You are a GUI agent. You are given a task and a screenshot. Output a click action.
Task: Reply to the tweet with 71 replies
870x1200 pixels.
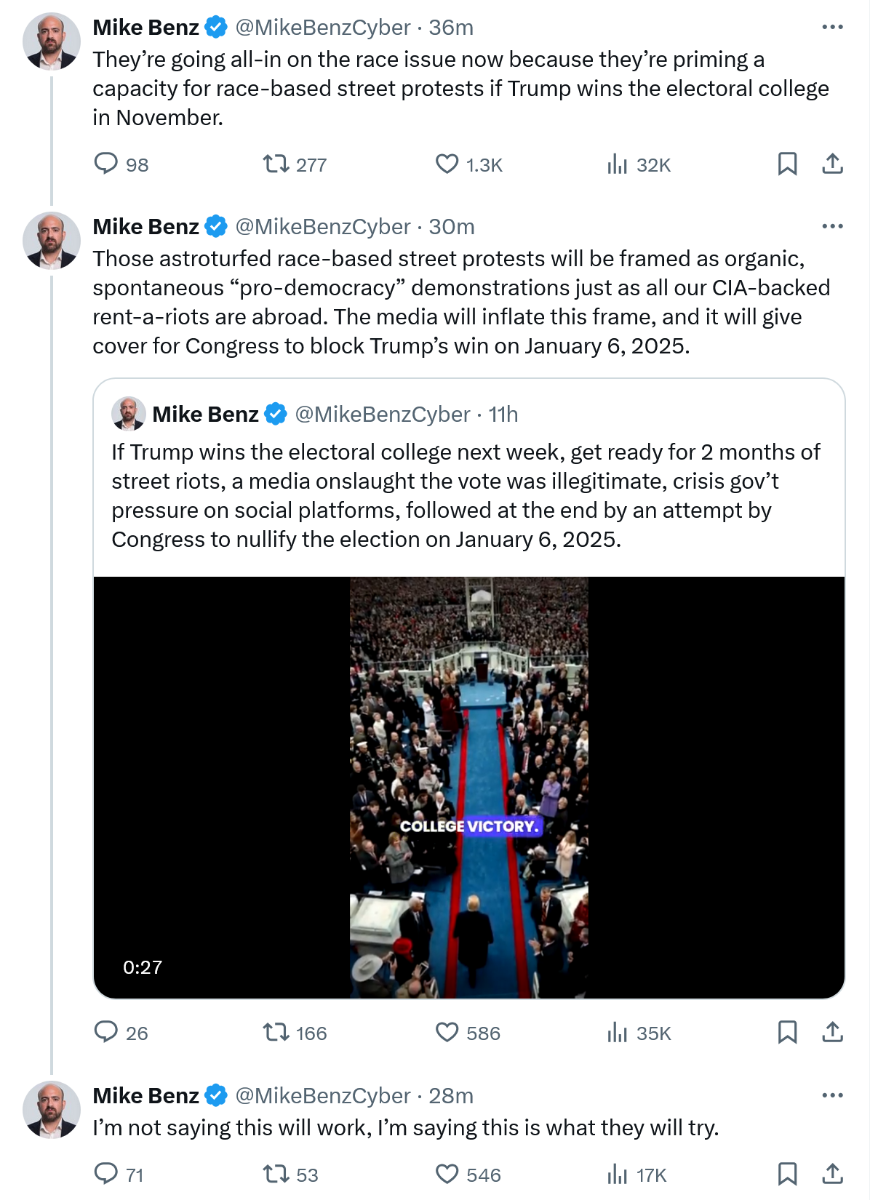point(107,1174)
